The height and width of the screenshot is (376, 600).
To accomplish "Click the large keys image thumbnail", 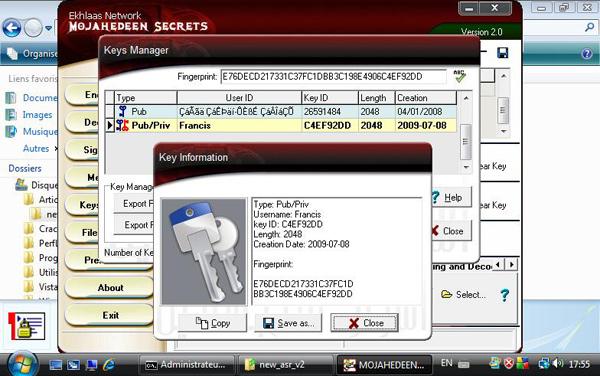I will 204,251.
